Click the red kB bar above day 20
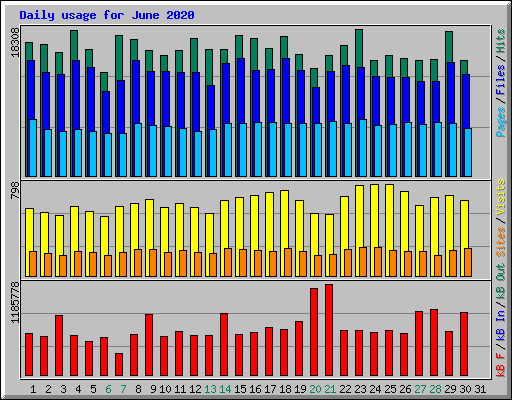512x400 pixels. [314, 332]
